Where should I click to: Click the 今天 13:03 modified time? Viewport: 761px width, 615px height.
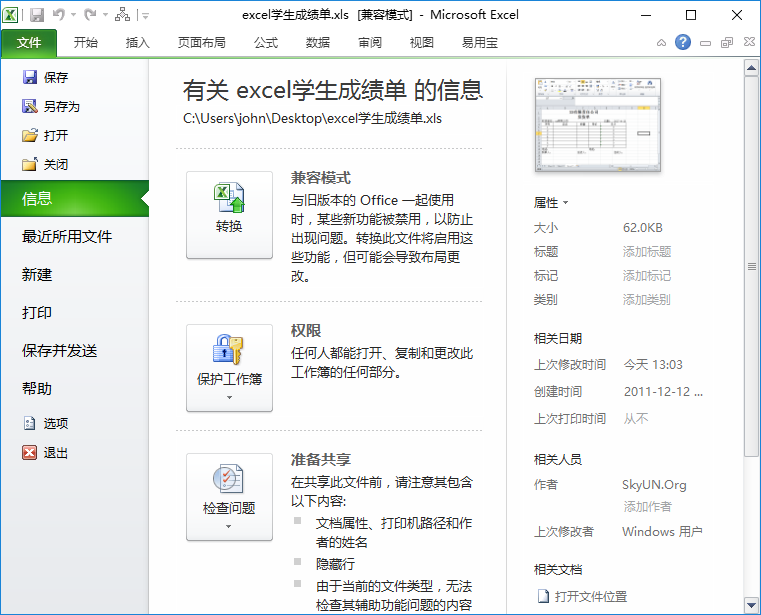pyautogui.click(x=653, y=365)
